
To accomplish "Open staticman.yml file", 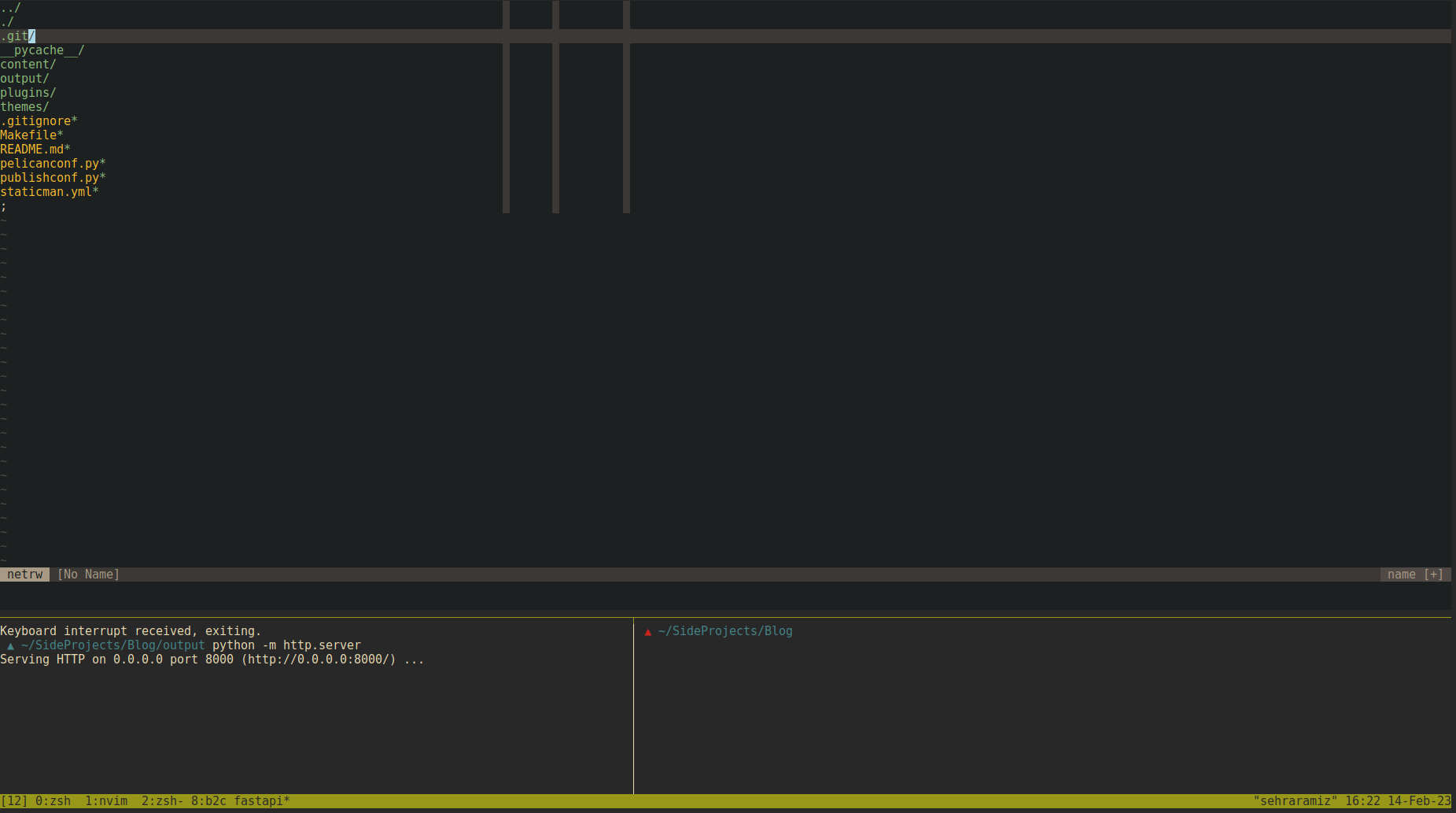I will 48,192.
